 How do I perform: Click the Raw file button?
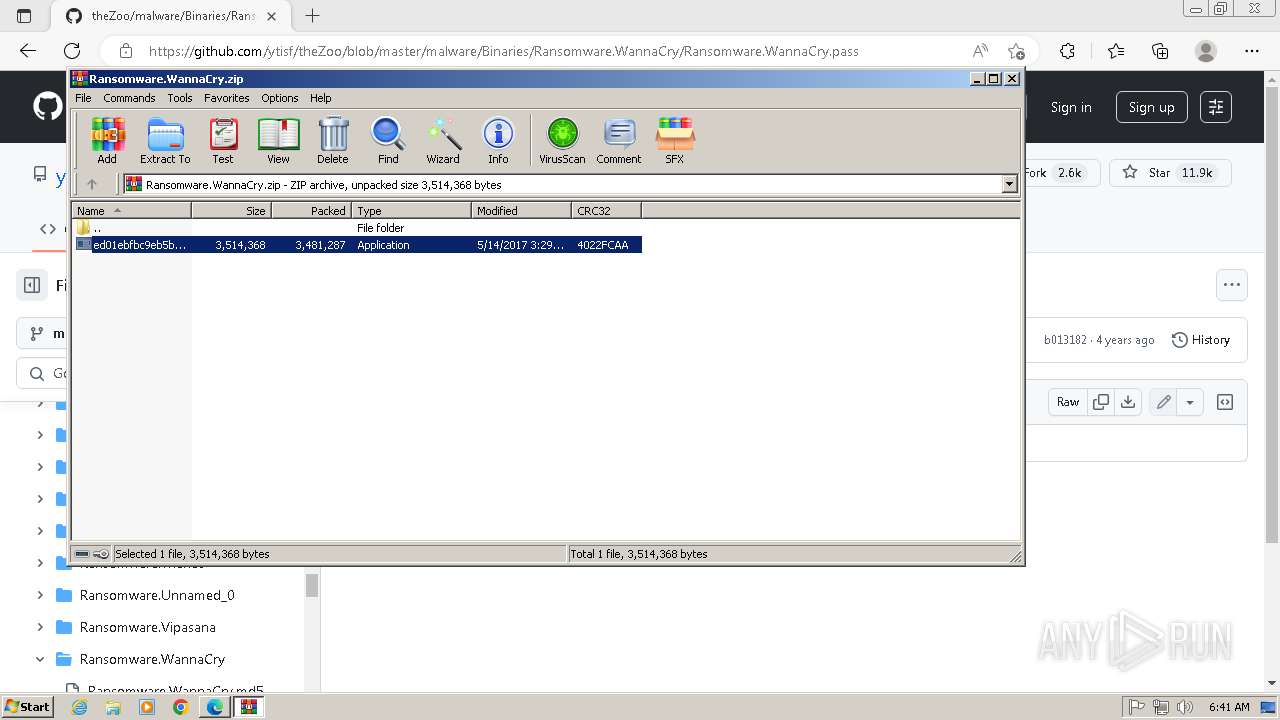[1068, 402]
